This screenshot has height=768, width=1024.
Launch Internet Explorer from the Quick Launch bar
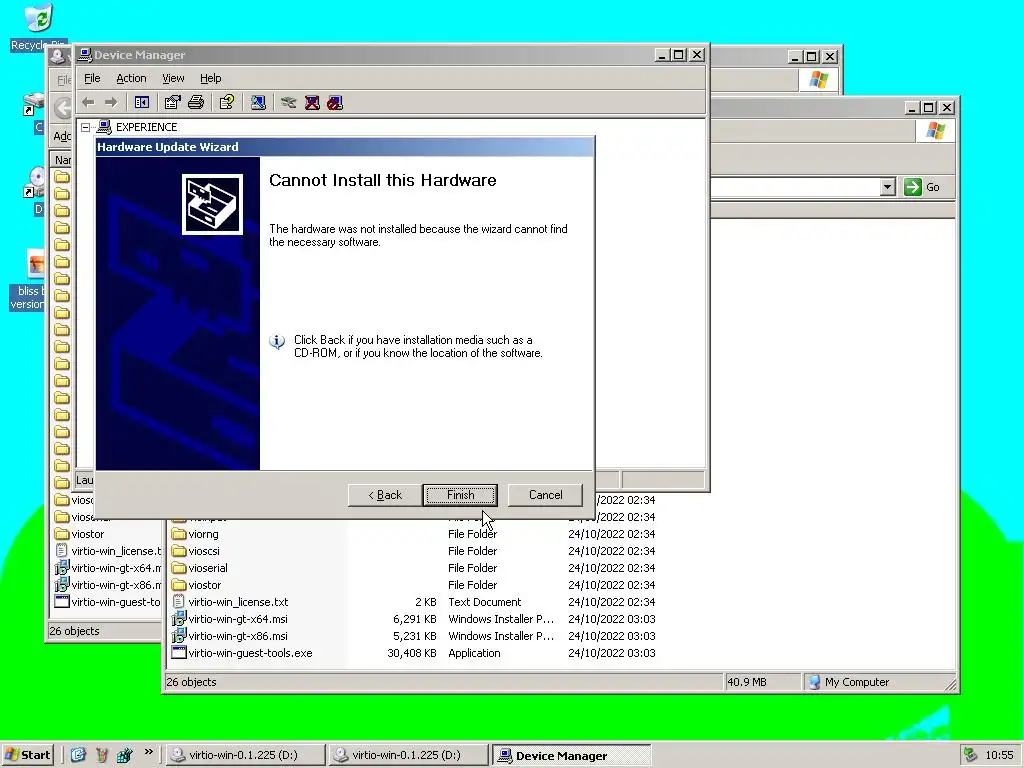(78, 755)
